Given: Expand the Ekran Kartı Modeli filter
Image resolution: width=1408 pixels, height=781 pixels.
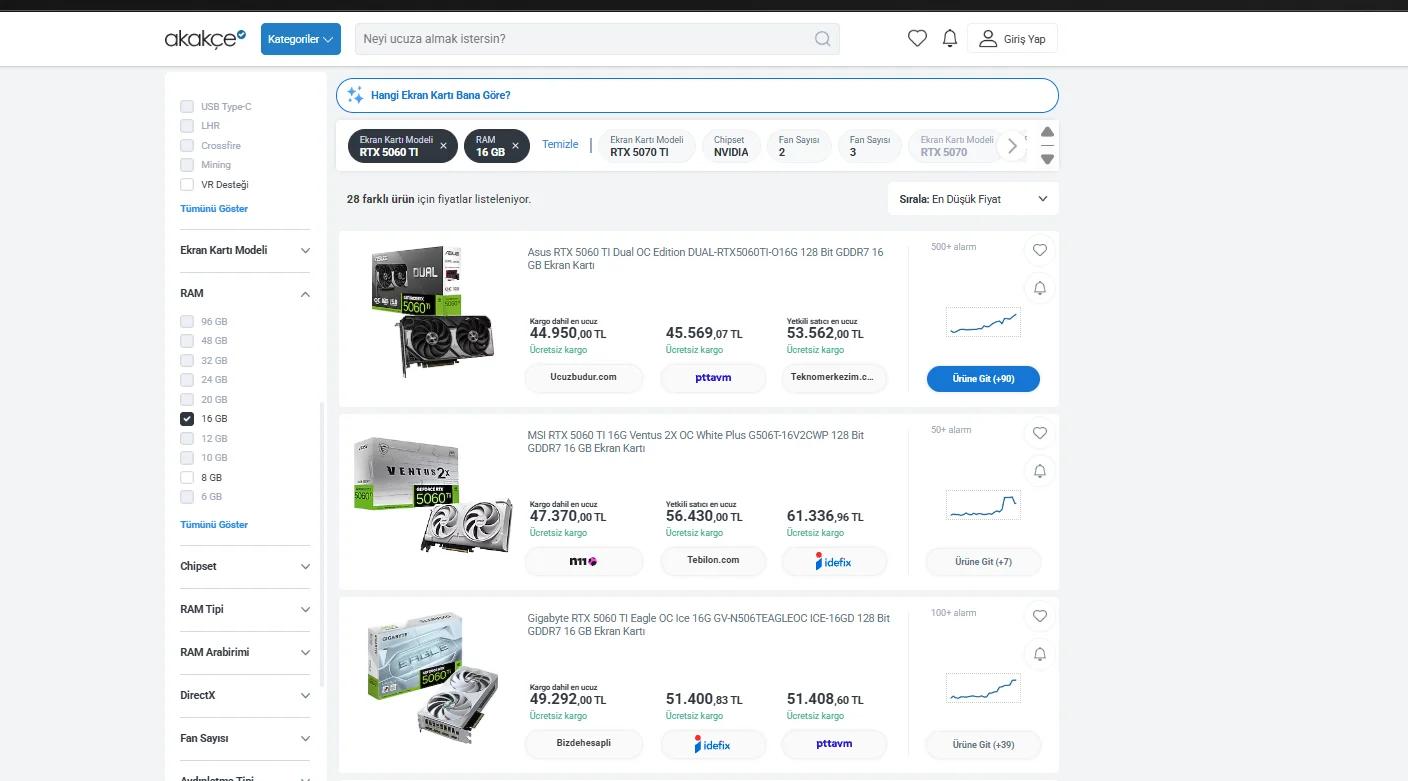Looking at the screenshot, I should click(x=245, y=250).
